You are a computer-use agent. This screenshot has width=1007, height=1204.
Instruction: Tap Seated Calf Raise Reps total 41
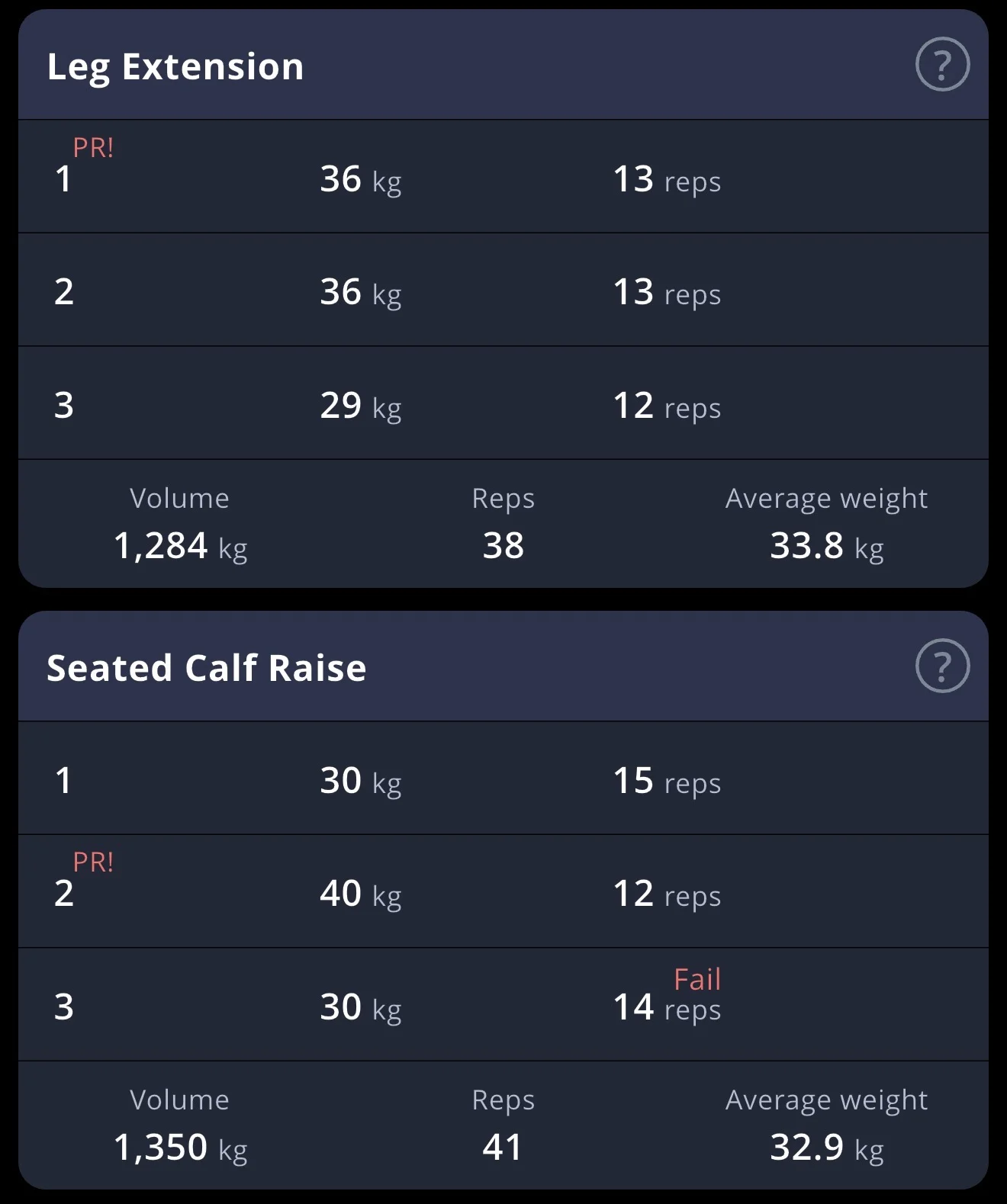coord(503,1125)
